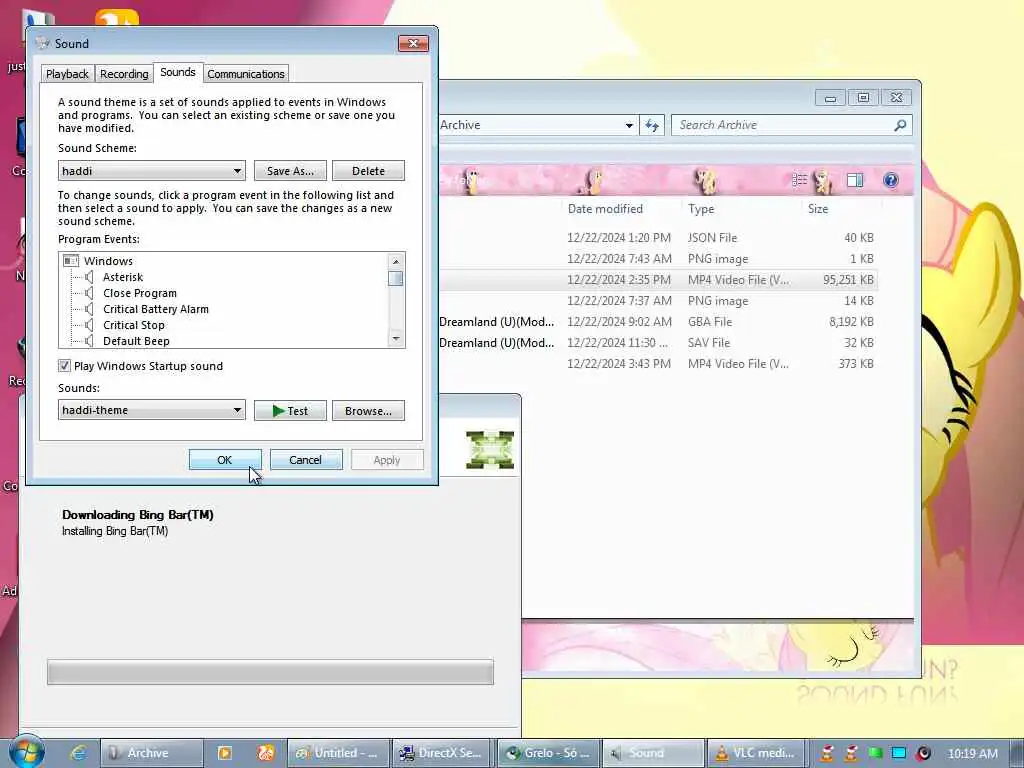The image size is (1024, 768).
Task: Confirm Sound dialog with OK
Action: pyautogui.click(x=225, y=460)
